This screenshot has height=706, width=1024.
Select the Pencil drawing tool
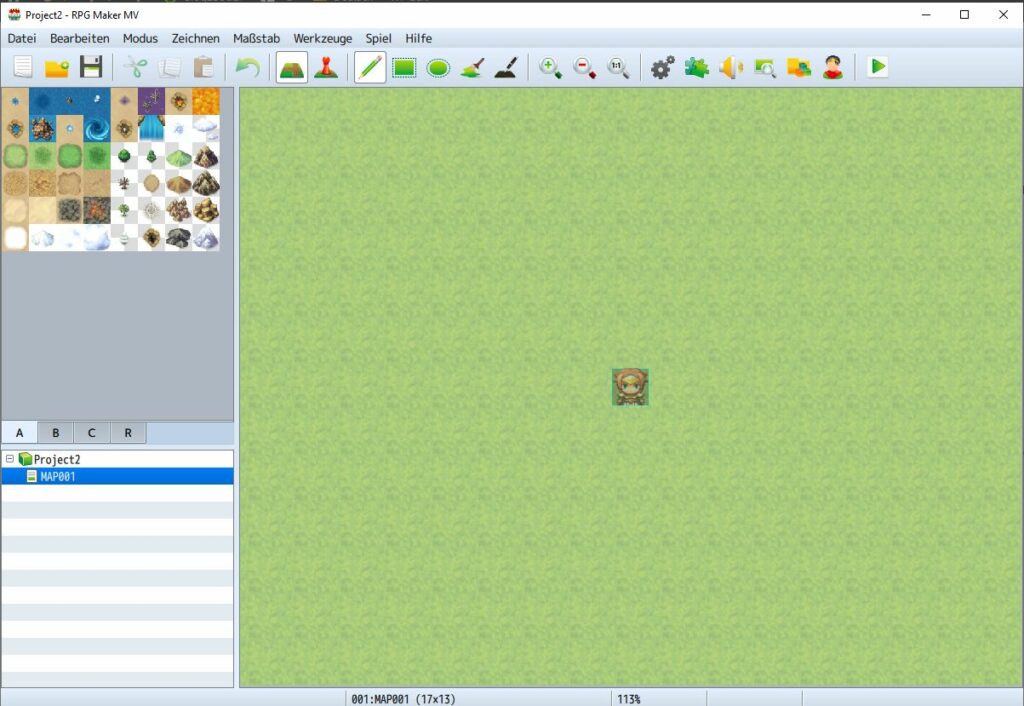click(370, 67)
